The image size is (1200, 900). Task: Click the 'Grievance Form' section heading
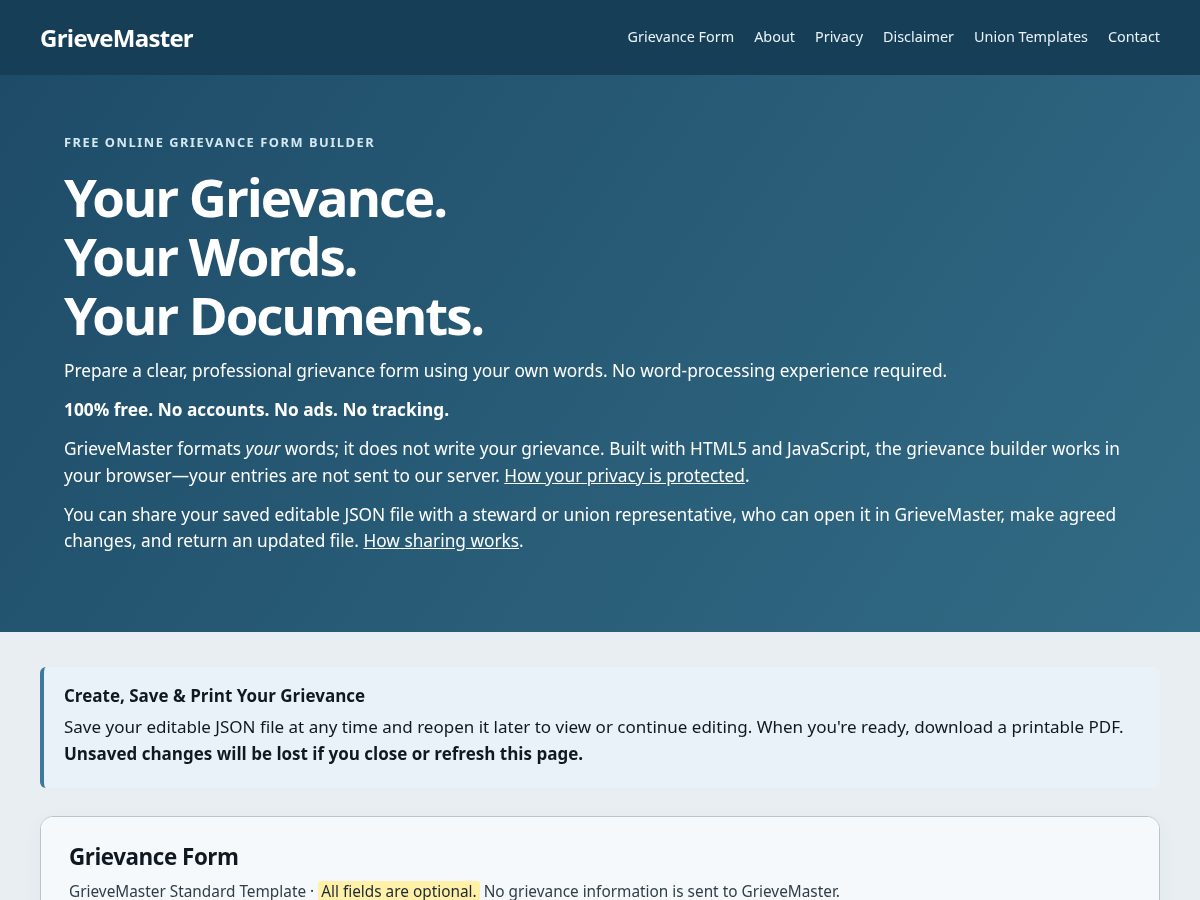click(153, 857)
